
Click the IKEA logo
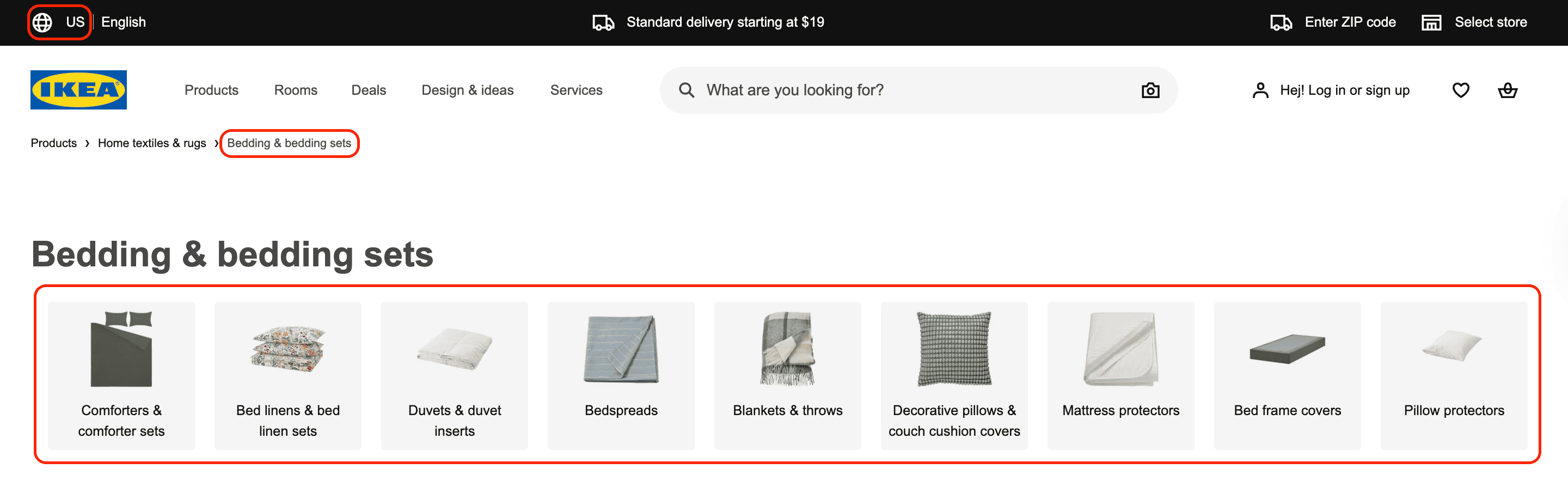[x=78, y=89]
